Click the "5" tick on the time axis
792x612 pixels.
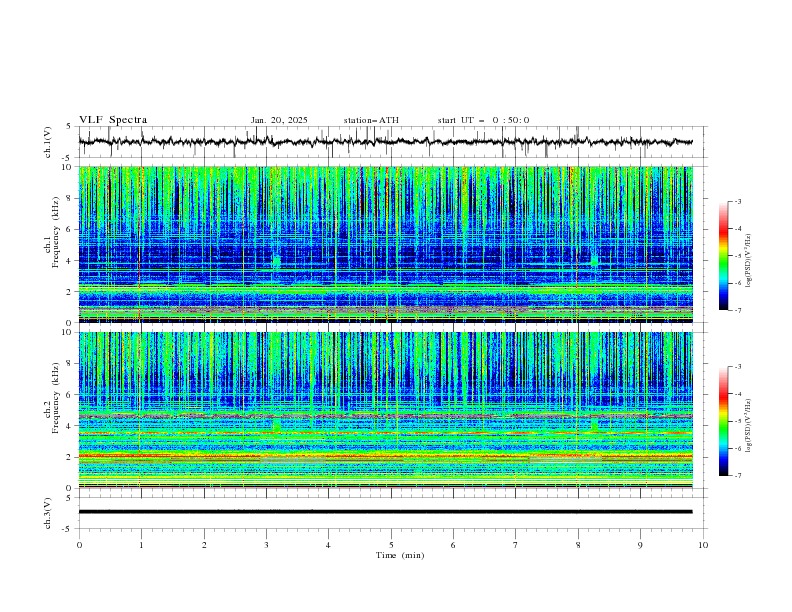coord(391,545)
